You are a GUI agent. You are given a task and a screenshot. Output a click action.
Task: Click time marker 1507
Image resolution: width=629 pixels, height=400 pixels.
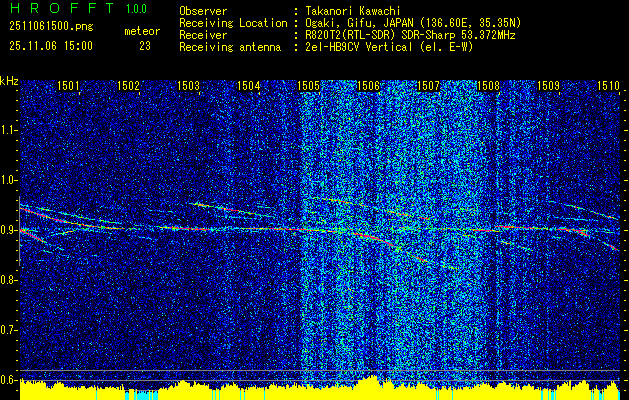coord(428,85)
